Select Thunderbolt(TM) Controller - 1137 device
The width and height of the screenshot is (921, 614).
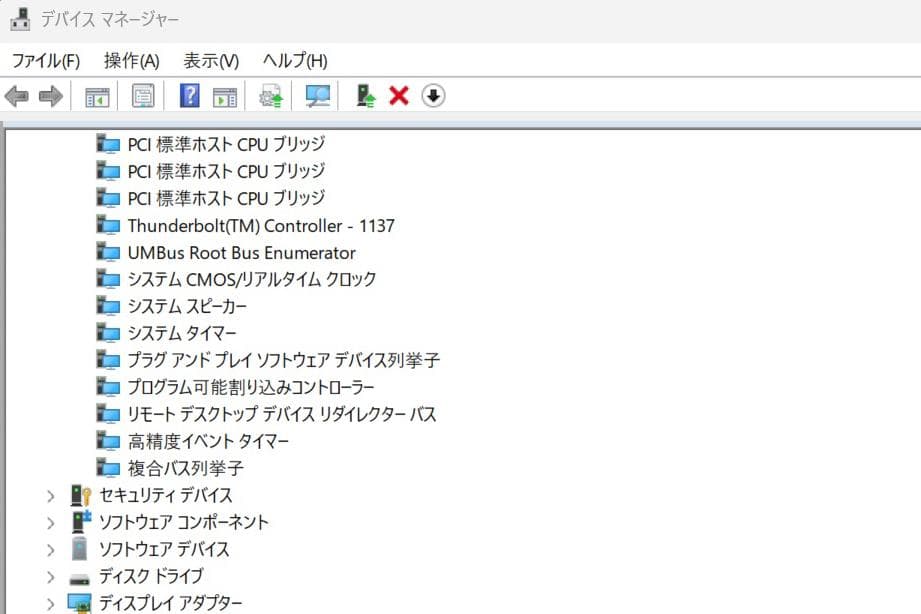260,225
